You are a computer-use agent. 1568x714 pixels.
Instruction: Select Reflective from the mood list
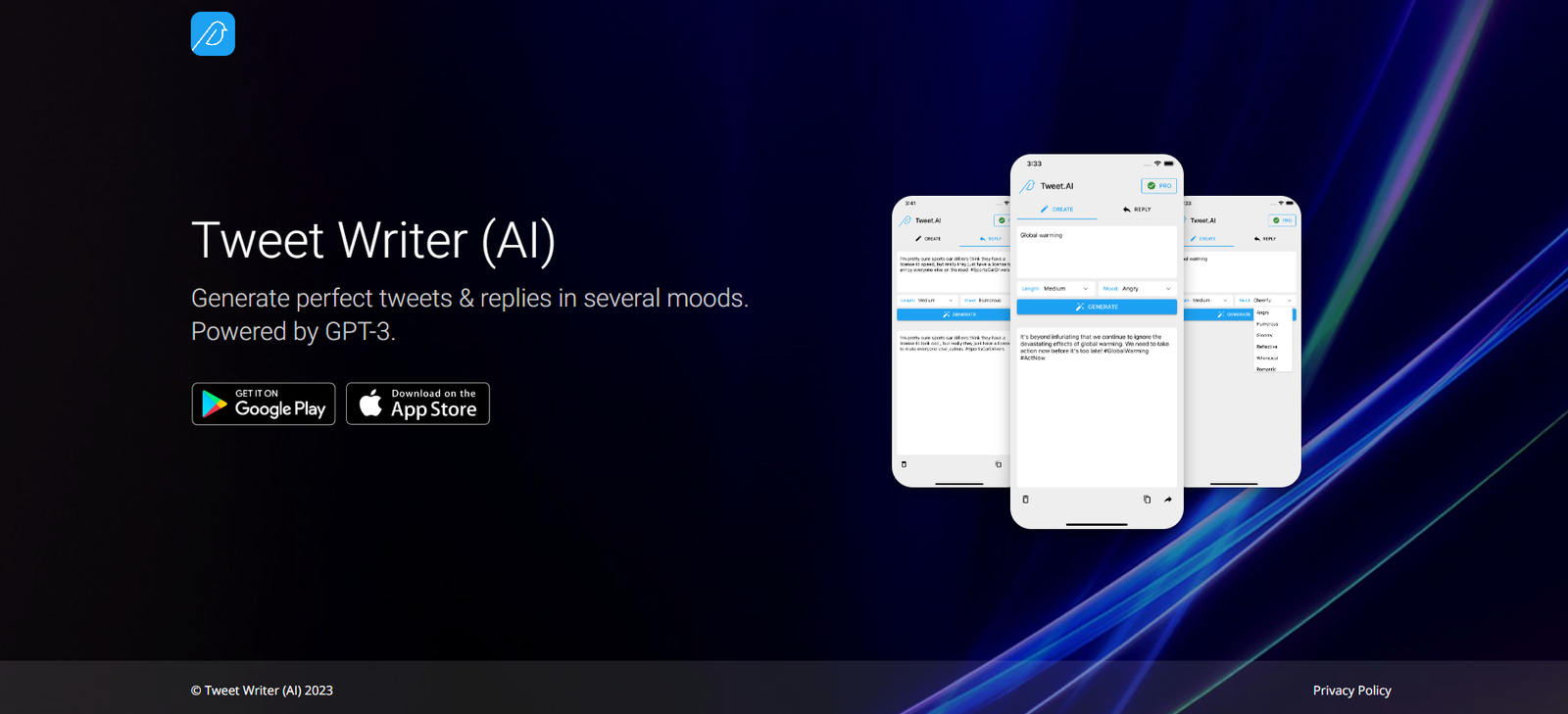coord(1267,347)
